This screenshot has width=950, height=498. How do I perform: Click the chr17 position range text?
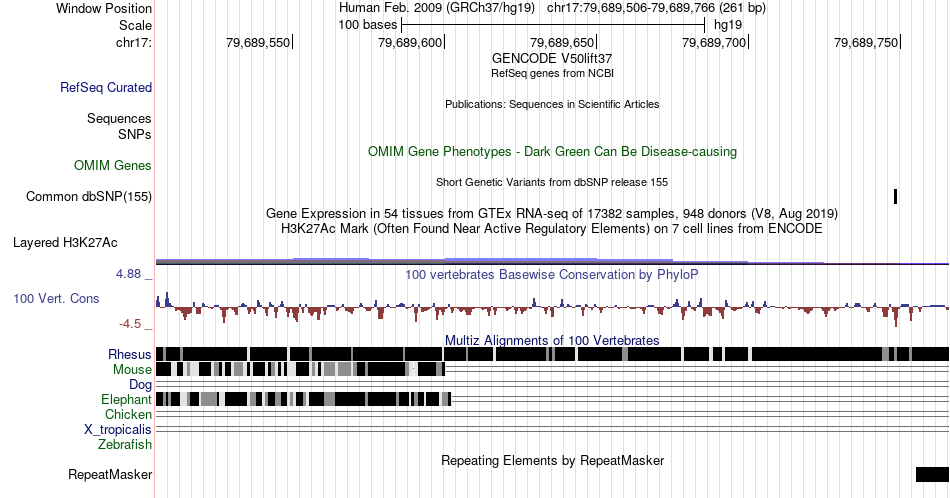coord(656,8)
